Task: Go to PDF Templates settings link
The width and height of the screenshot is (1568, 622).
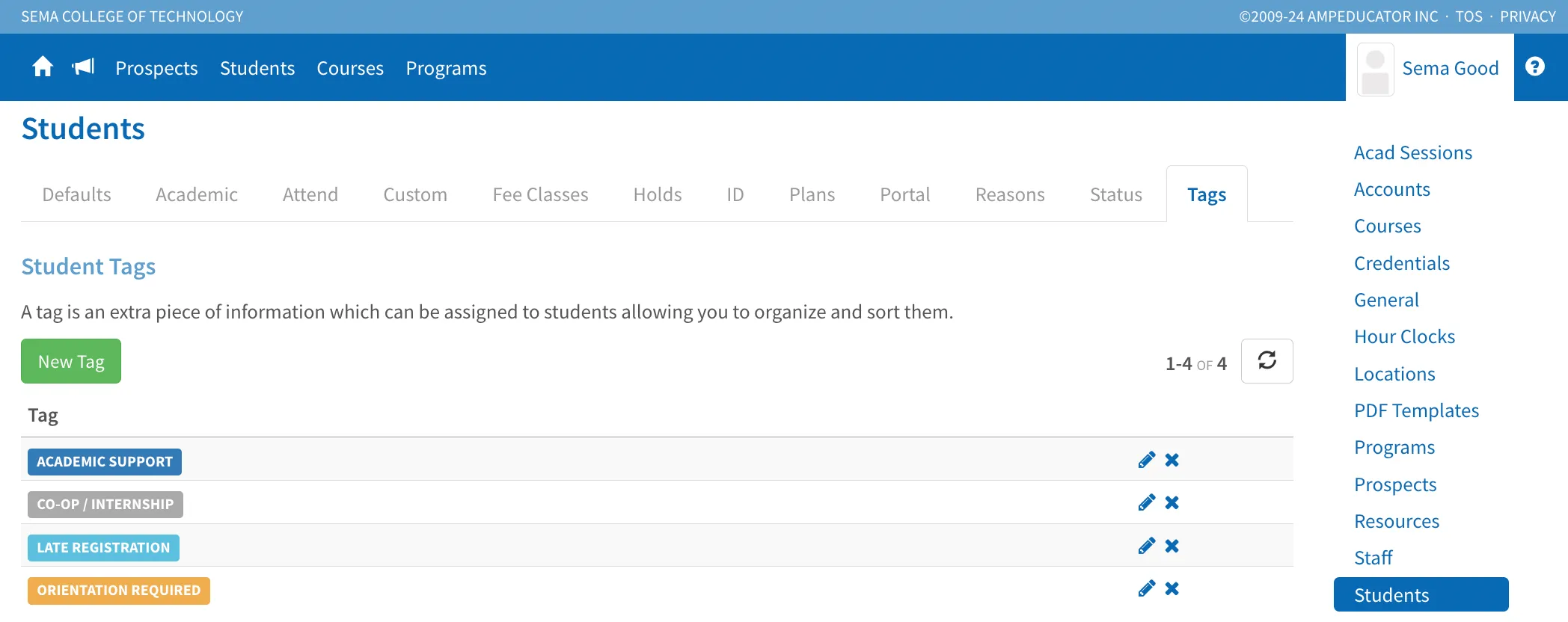Action: (1417, 410)
